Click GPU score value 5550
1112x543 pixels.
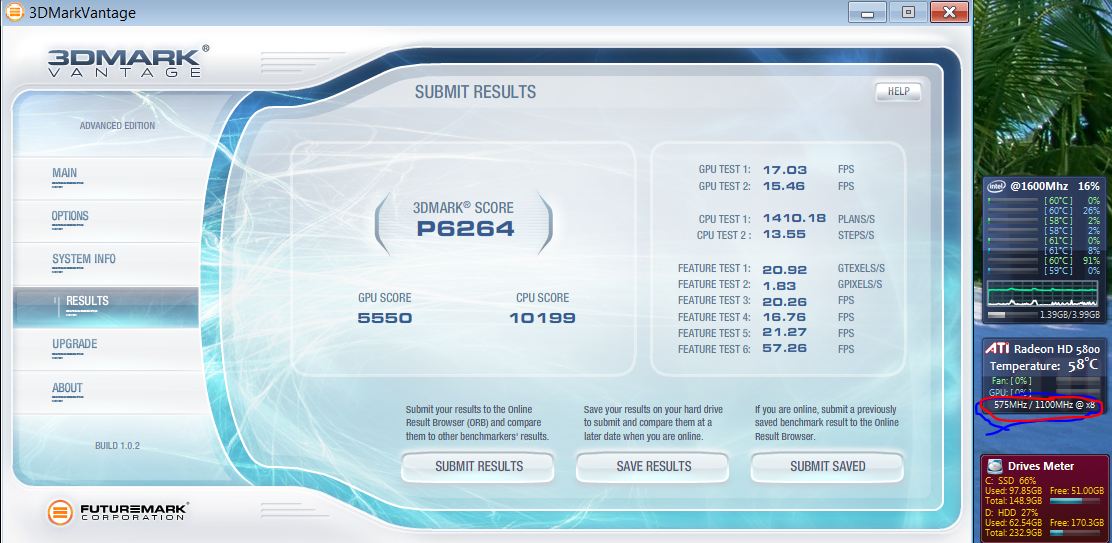384,318
